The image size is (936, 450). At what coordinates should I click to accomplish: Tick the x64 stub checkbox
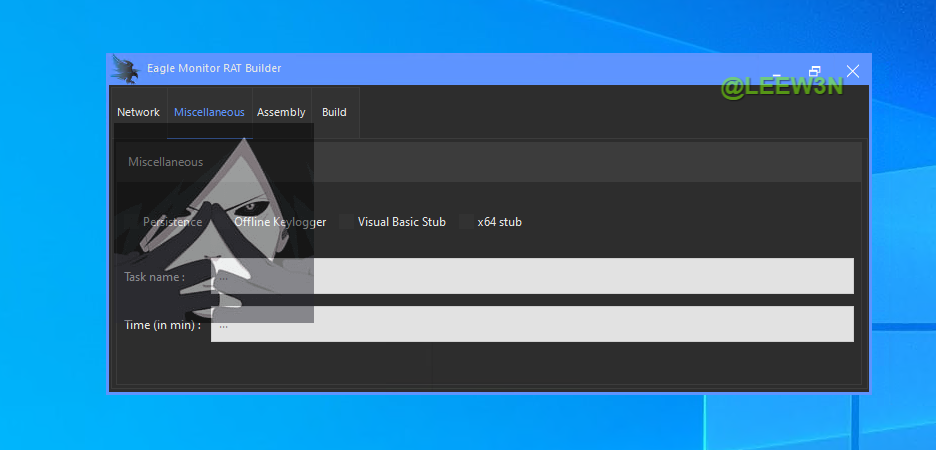click(x=466, y=222)
